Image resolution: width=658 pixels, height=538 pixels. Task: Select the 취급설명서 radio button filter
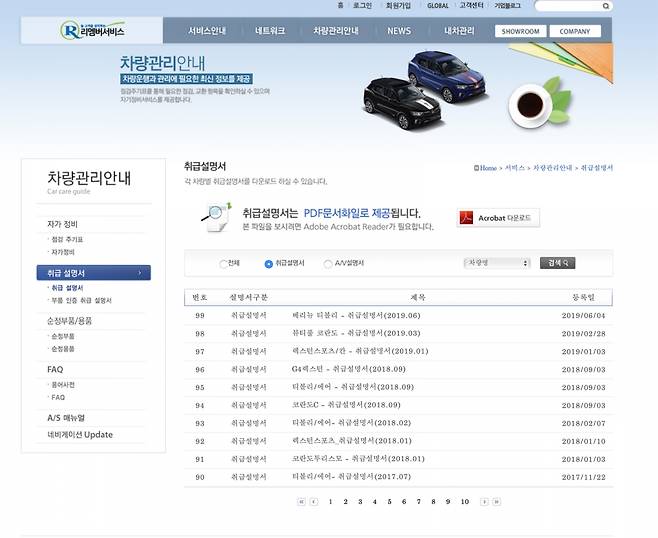tap(268, 264)
